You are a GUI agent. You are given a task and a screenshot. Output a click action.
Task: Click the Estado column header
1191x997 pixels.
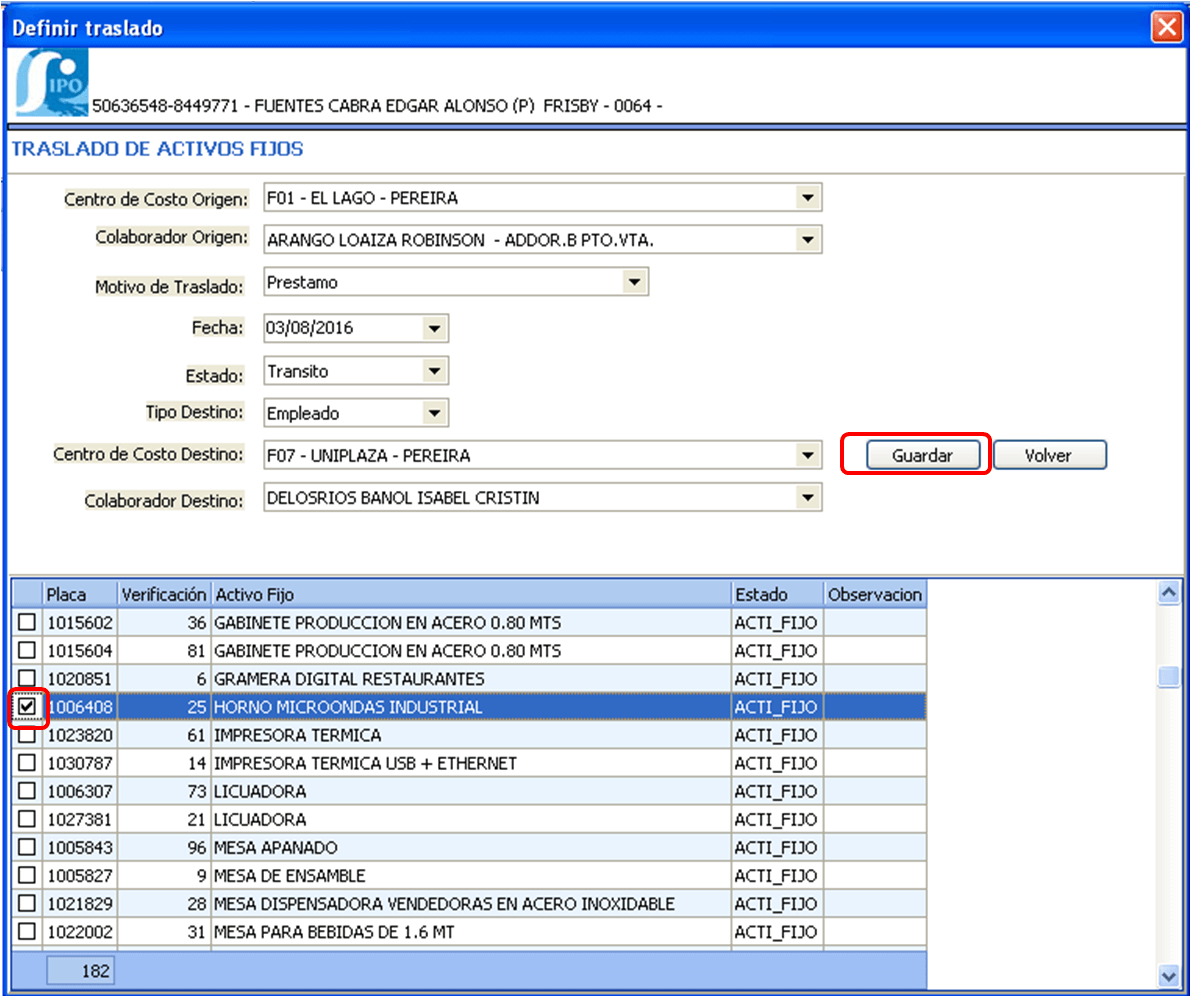[777, 595]
